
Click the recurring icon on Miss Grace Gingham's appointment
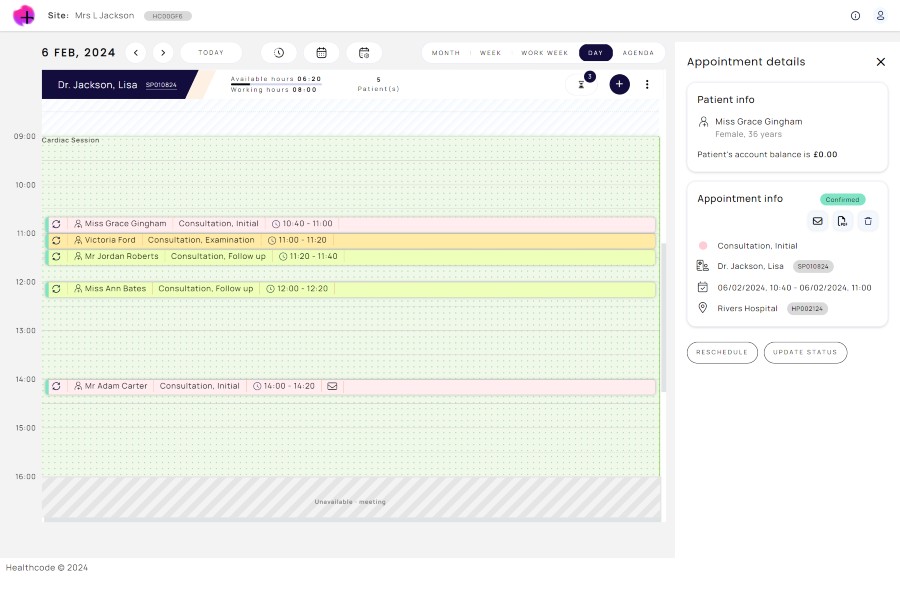[57, 223]
